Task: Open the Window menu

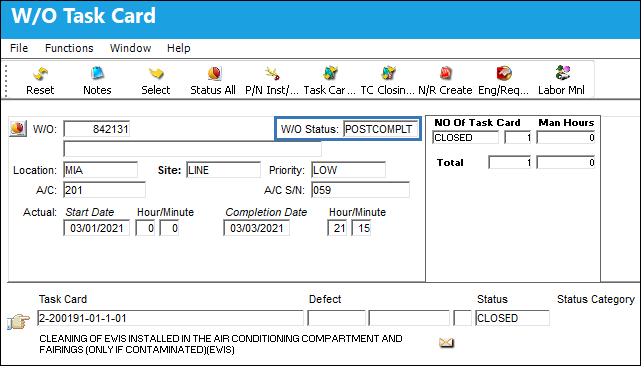Action: click(x=130, y=48)
